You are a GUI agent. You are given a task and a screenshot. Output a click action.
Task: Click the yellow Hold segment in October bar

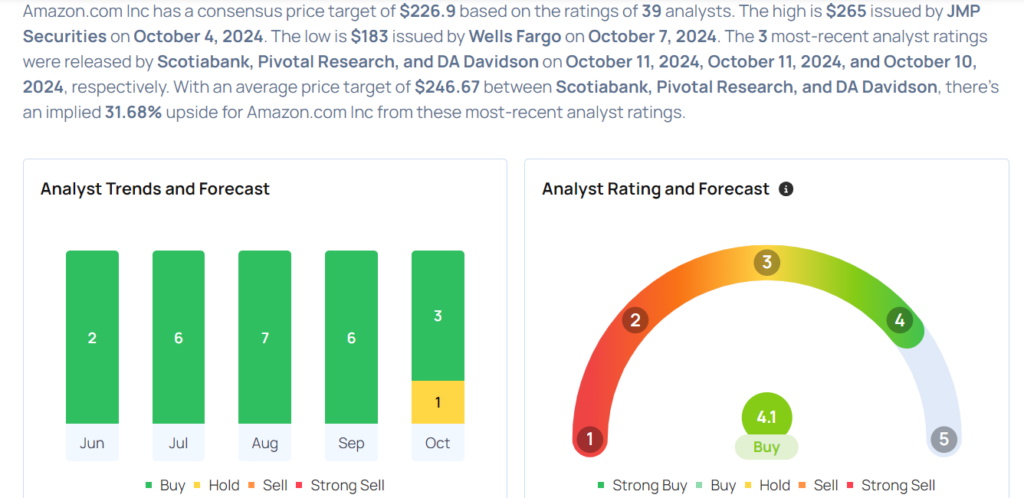438,402
